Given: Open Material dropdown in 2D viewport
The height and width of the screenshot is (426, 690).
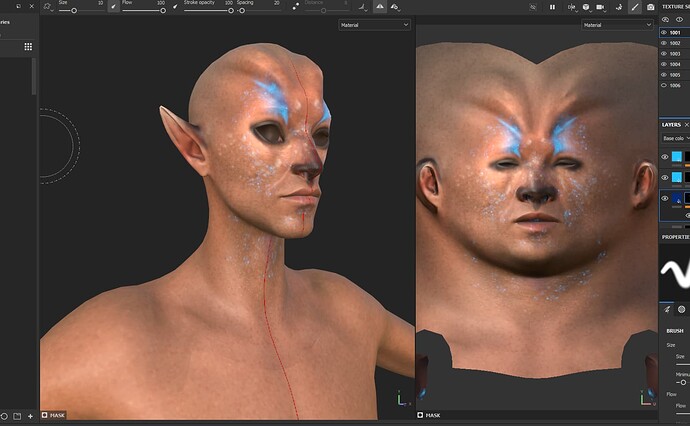Looking at the screenshot, I should point(617,25).
